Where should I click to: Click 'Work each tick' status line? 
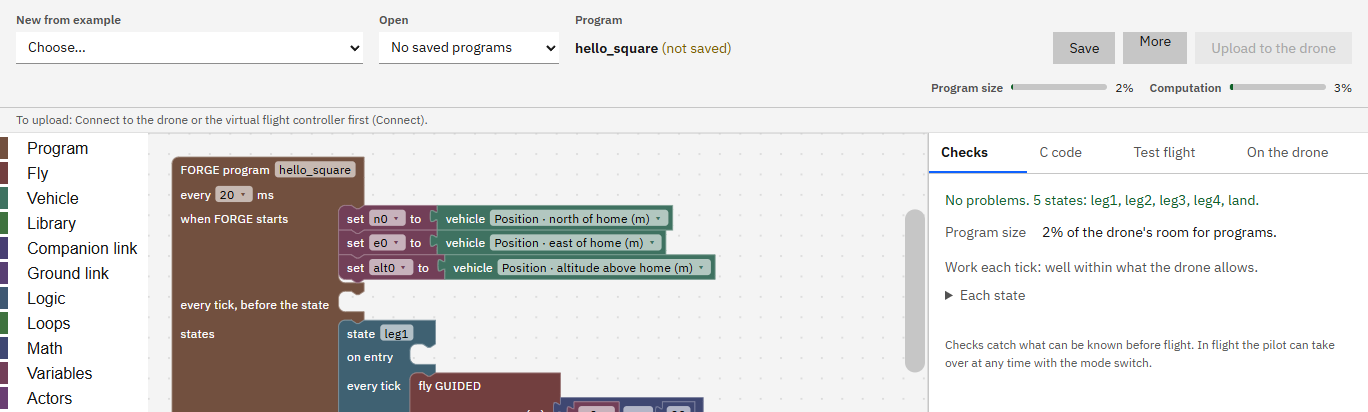tap(1101, 267)
